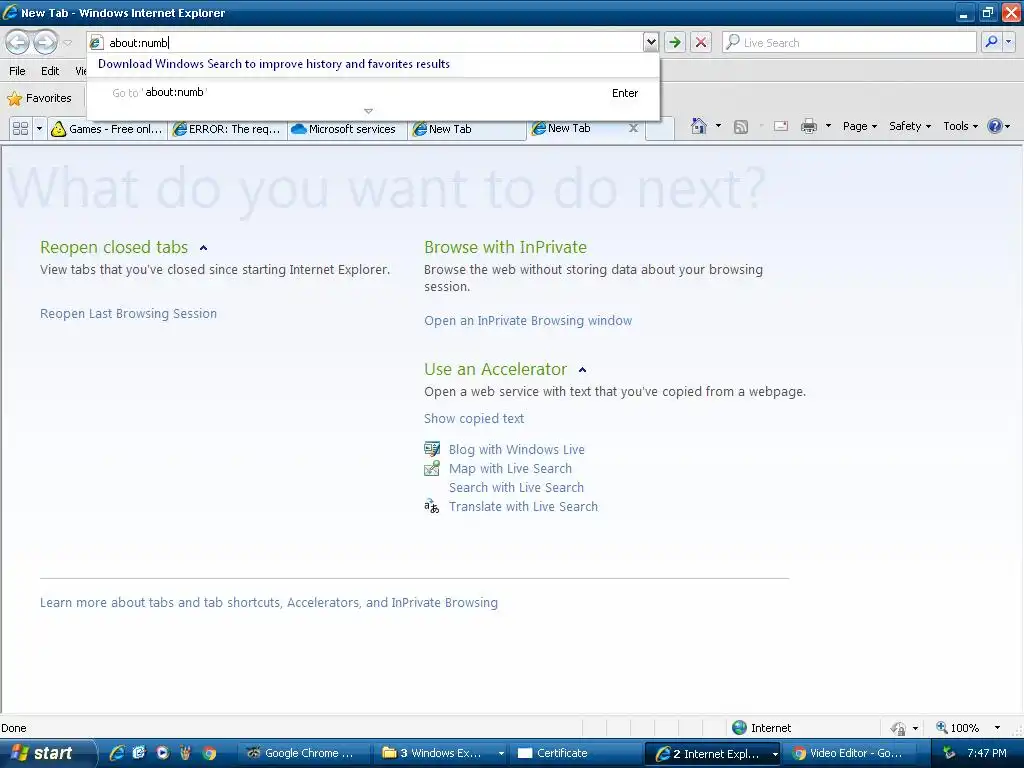This screenshot has width=1024, height=768.
Task: Open the address bar history dropdown
Action: tap(650, 43)
